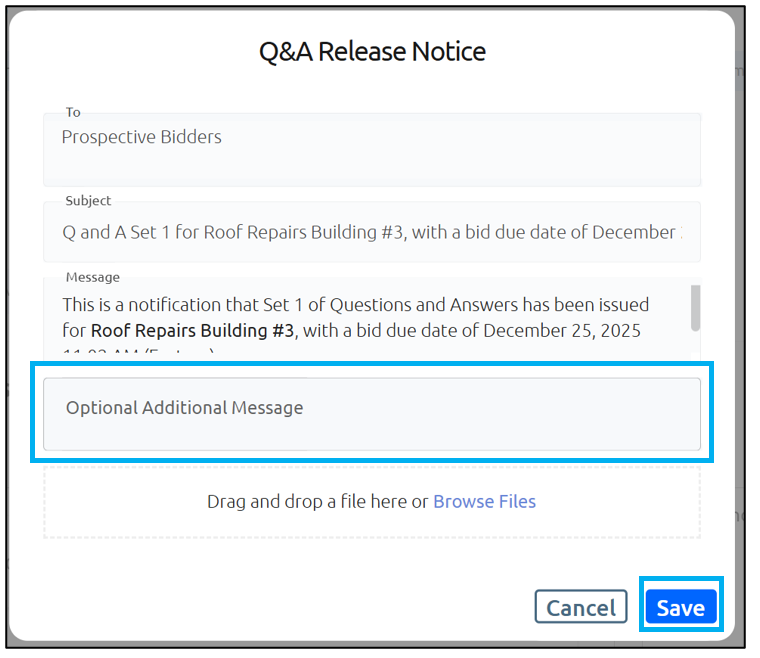Click the Save button
The height and width of the screenshot is (658, 760).
click(680, 607)
